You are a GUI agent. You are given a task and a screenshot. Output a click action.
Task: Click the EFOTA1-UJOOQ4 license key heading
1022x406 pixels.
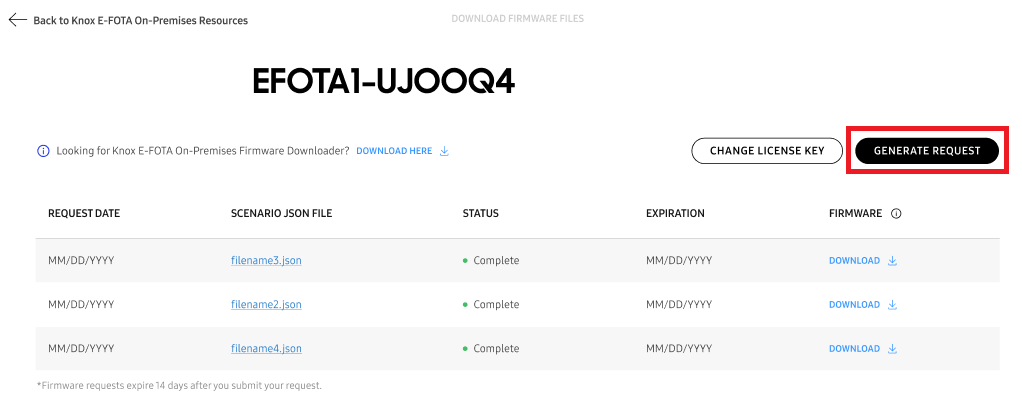384,81
